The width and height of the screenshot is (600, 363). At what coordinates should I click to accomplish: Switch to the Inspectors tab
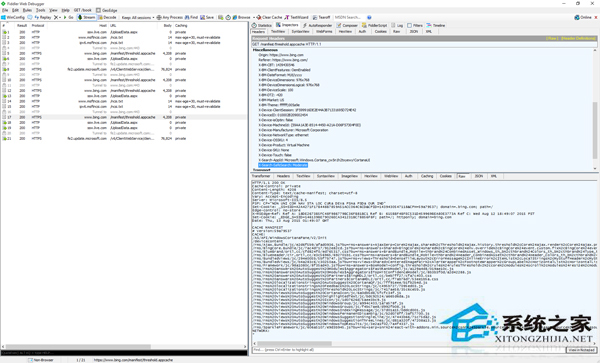click(x=287, y=25)
